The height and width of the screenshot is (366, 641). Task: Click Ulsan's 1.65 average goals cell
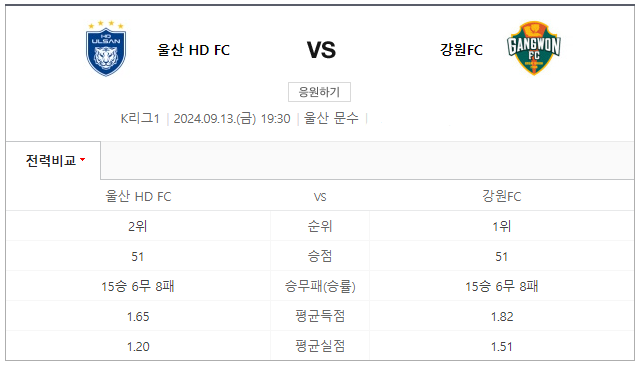click(x=138, y=317)
